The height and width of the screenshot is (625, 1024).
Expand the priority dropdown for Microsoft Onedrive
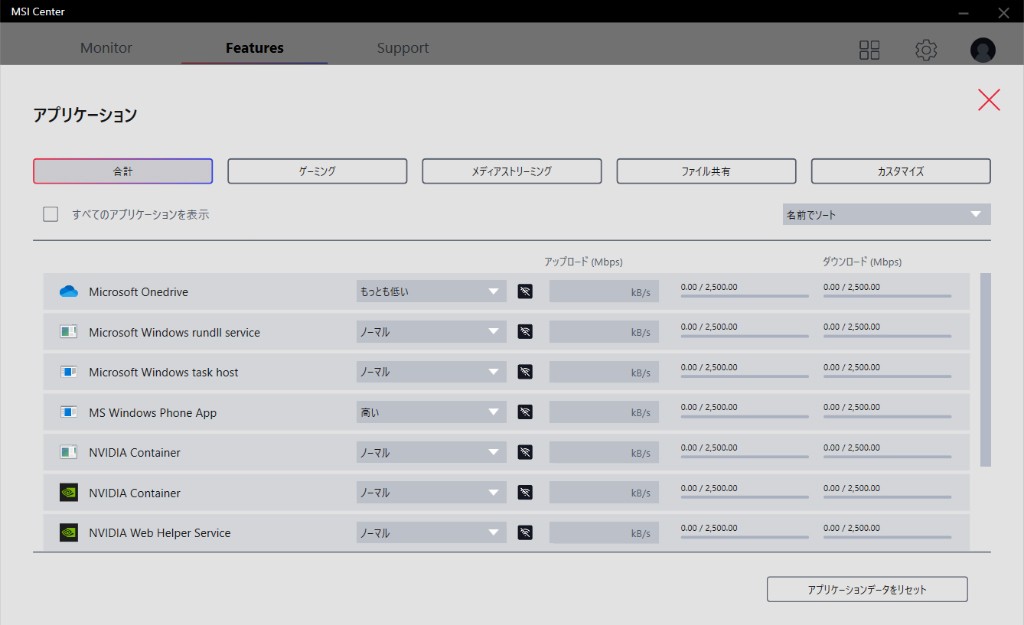431,292
